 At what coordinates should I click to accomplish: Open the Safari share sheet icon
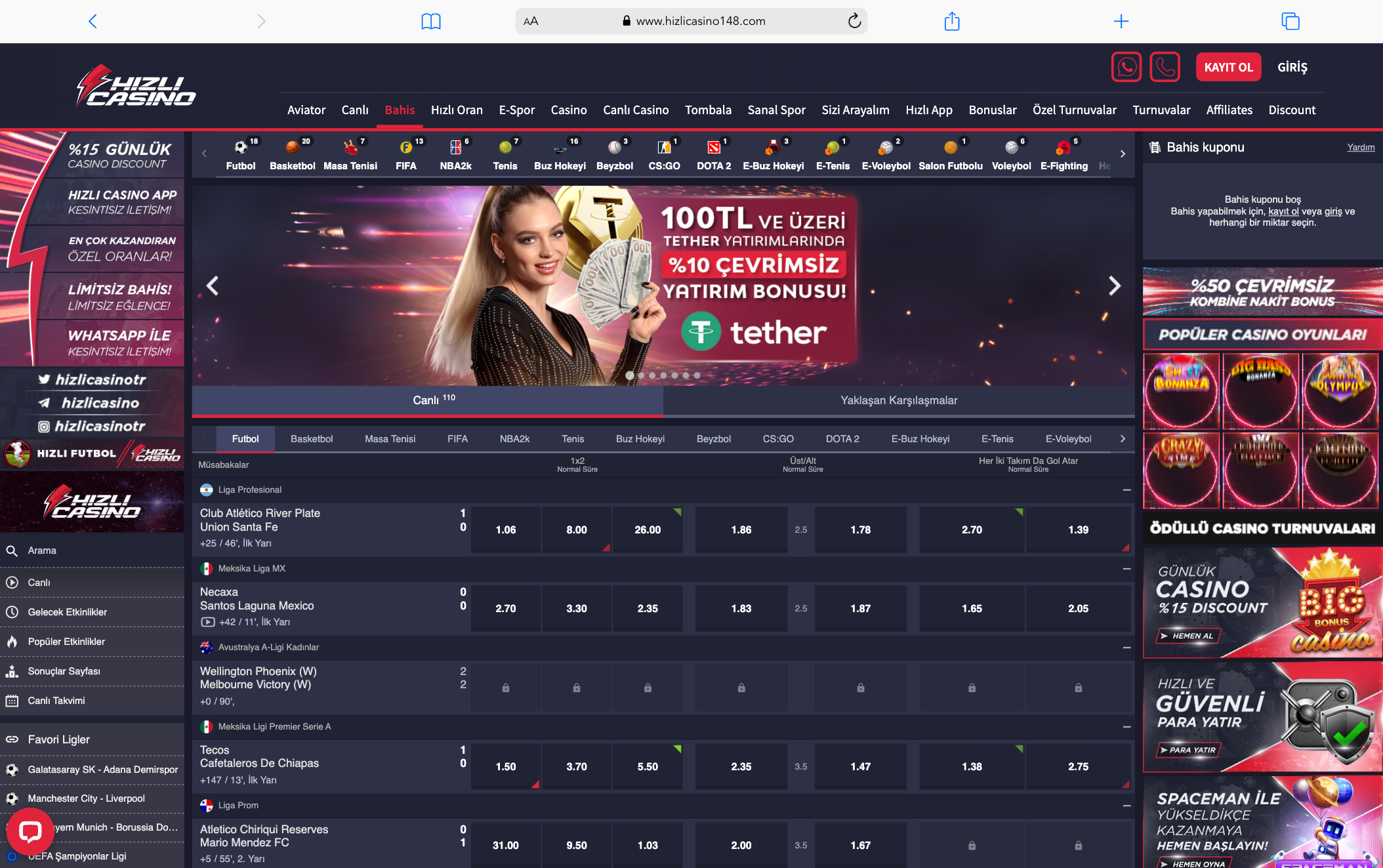[x=952, y=21]
